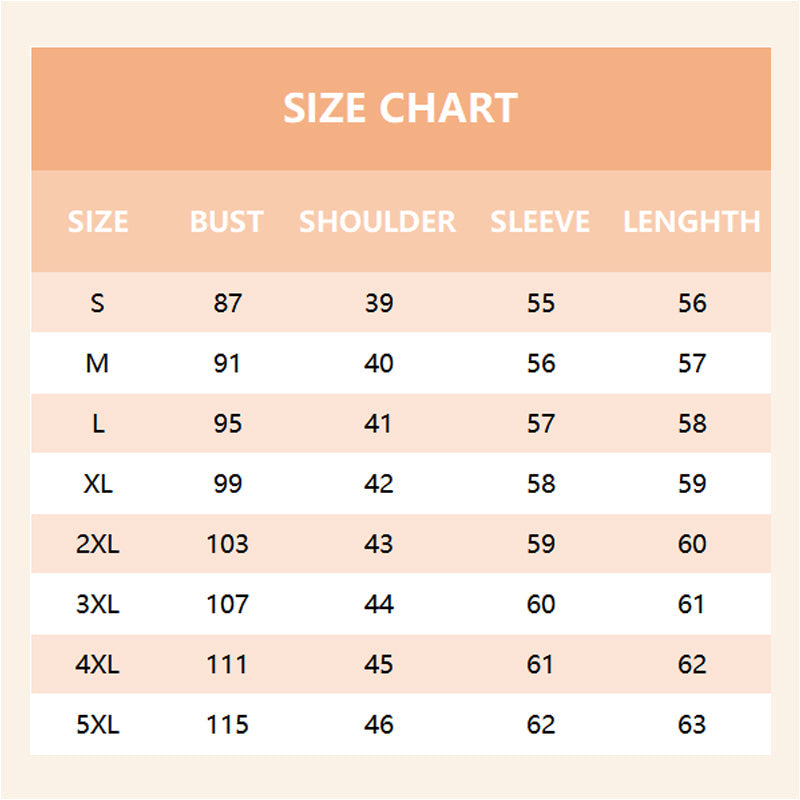This screenshot has width=800, height=800.
Task: Select the 5XL size row label
Action: [x=97, y=724]
